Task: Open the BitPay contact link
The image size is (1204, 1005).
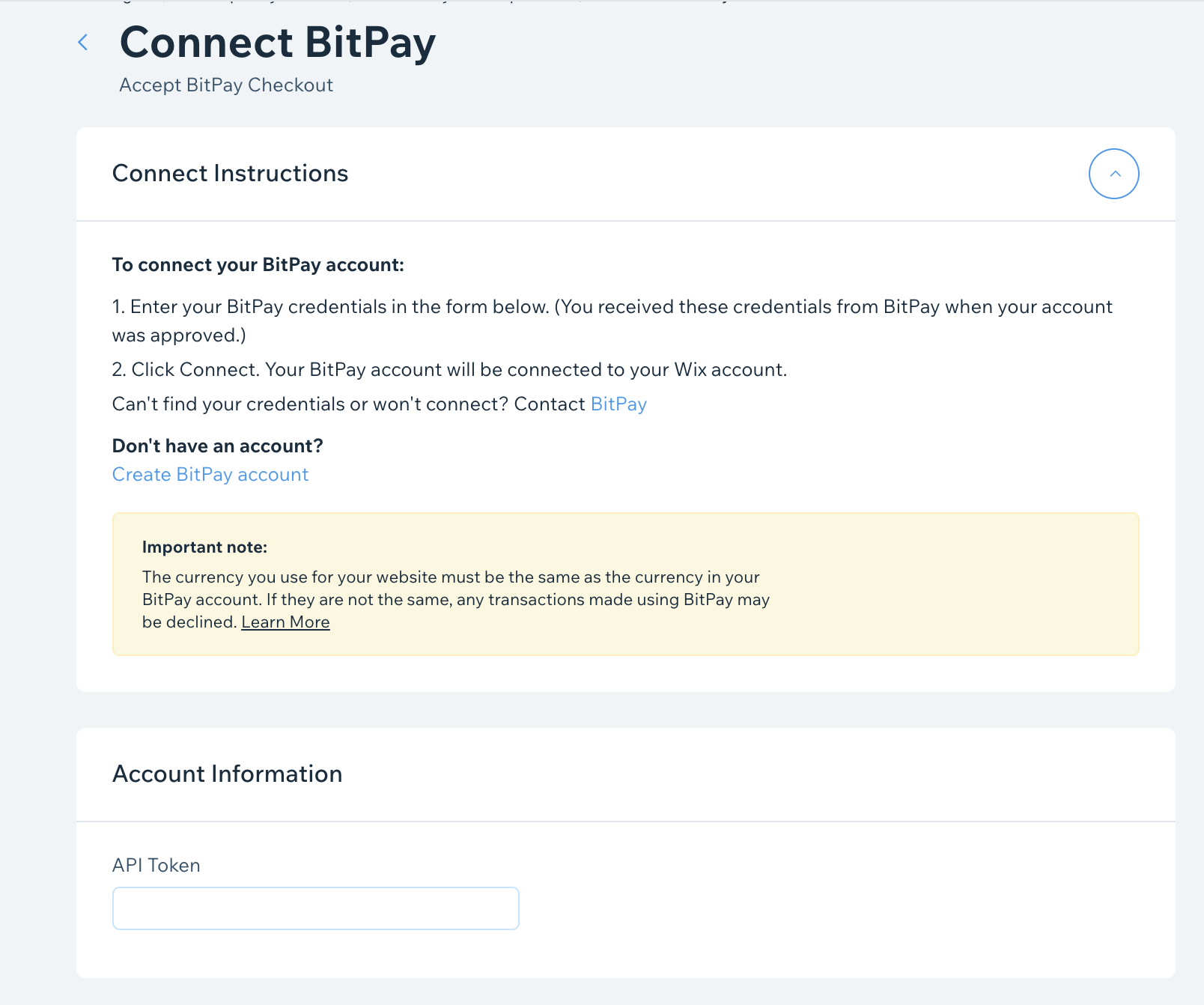Action: pos(618,404)
